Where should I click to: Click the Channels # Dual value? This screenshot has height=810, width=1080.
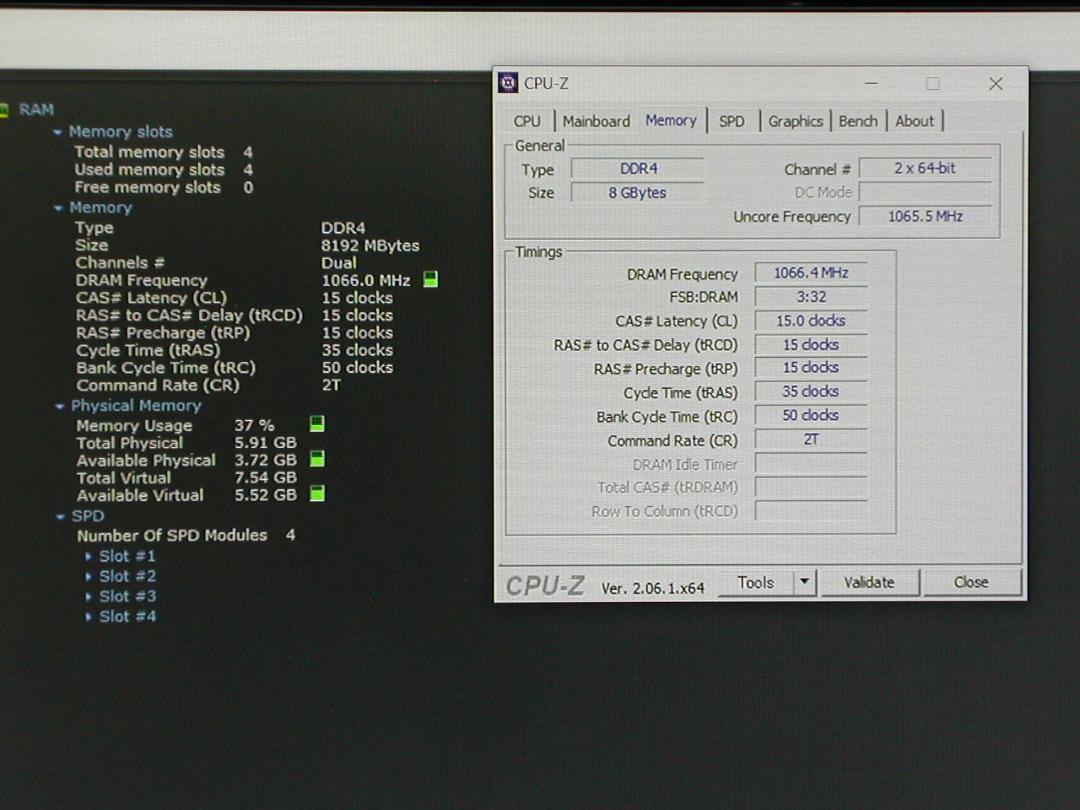(x=339, y=263)
